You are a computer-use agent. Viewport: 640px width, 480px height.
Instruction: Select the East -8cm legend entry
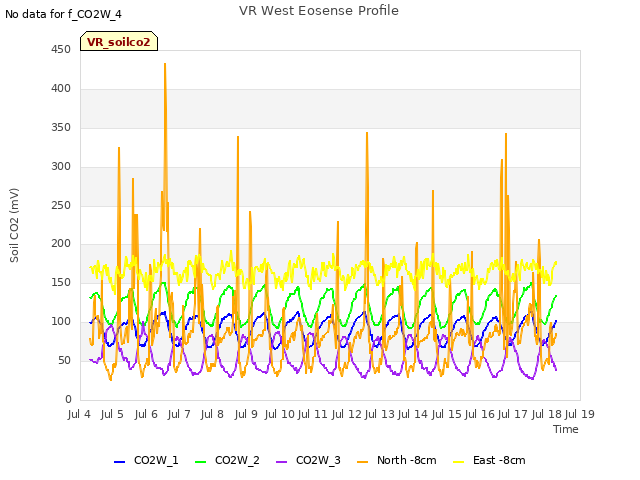[489, 460]
